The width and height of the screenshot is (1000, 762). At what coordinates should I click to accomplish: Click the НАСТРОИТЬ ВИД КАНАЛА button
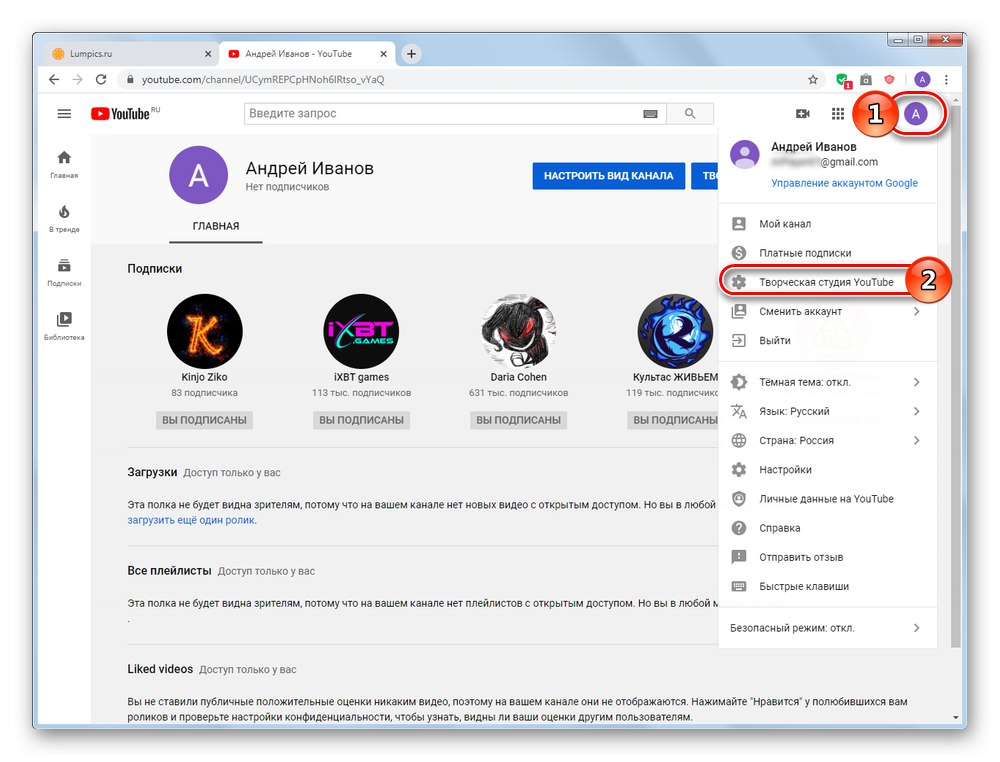608,175
